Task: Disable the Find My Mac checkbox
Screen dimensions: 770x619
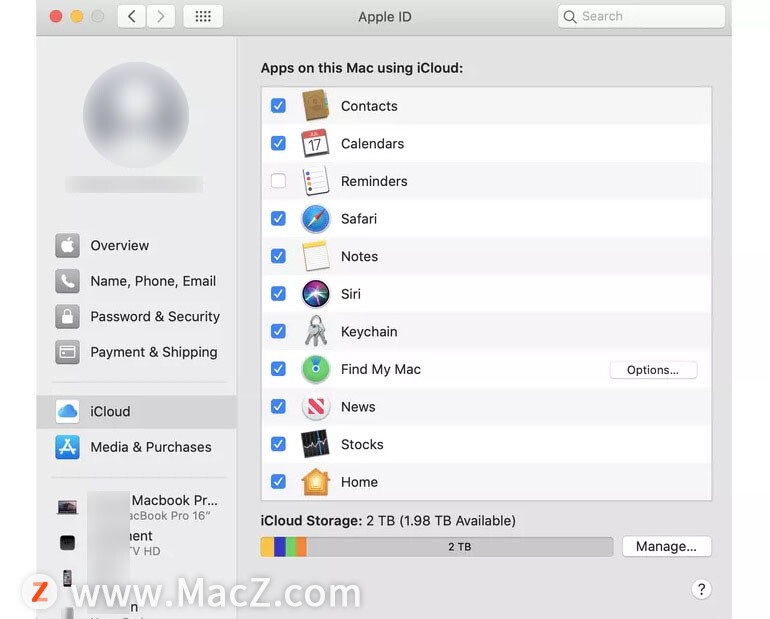Action: pyautogui.click(x=278, y=369)
